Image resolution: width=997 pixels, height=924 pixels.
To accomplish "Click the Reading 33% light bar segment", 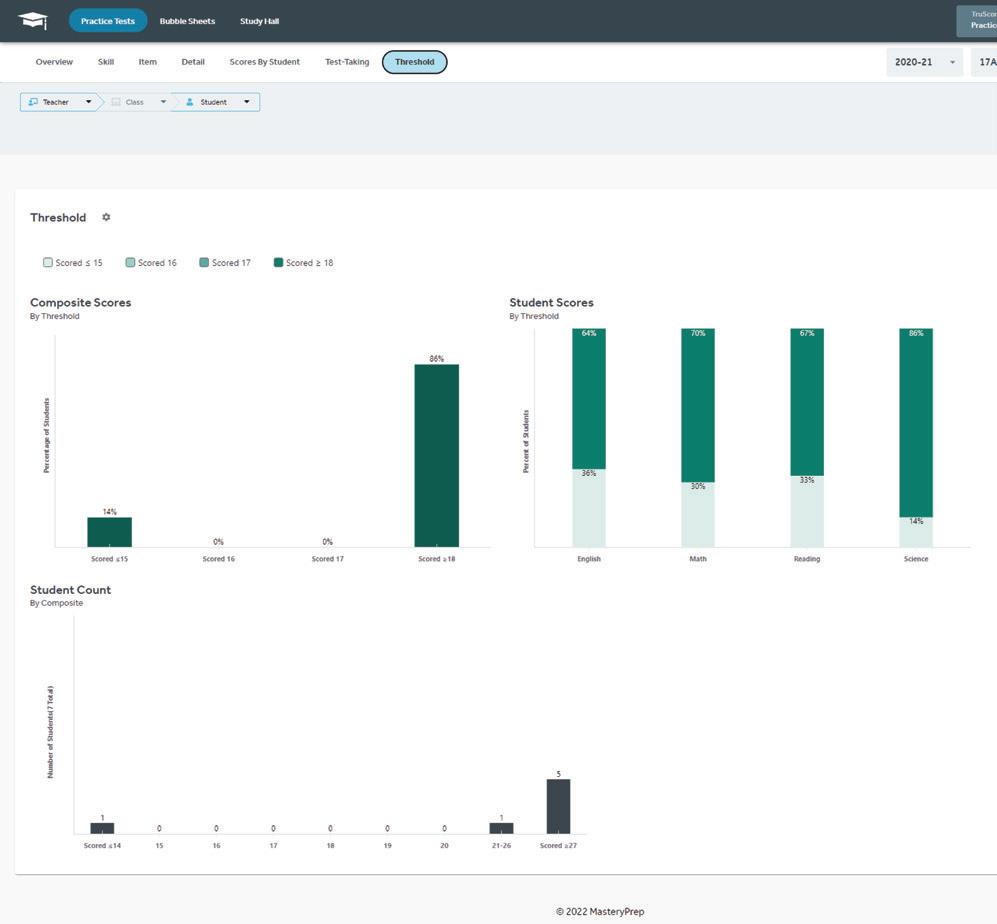I will pyautogui.click(x=807, y=511).
